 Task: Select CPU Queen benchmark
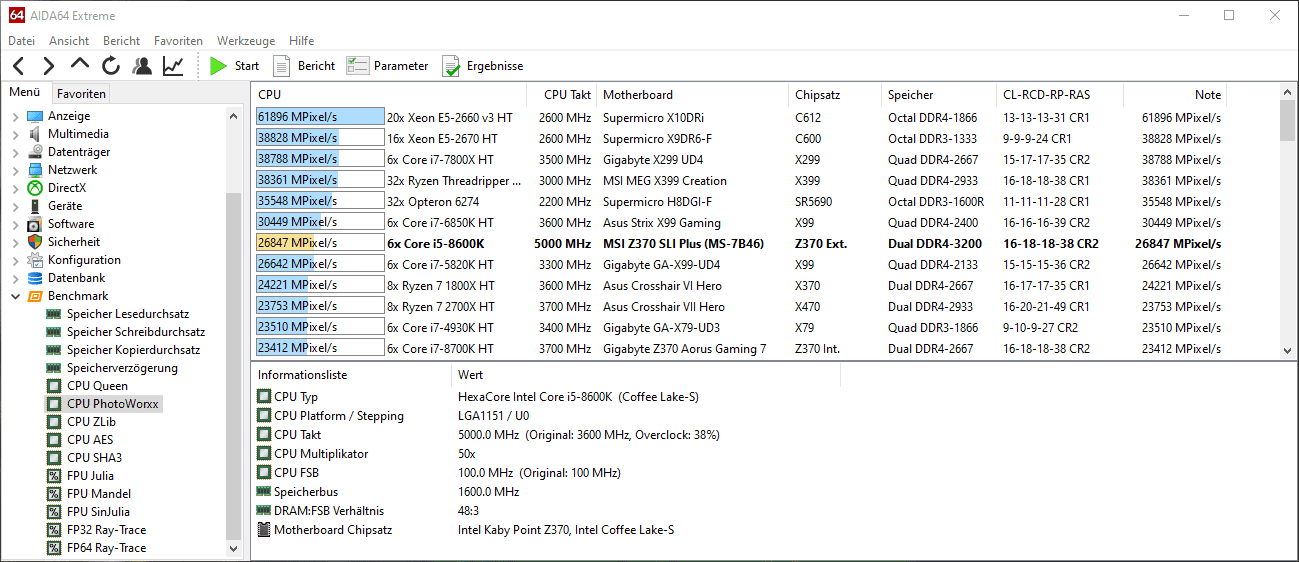coord(97,386)
